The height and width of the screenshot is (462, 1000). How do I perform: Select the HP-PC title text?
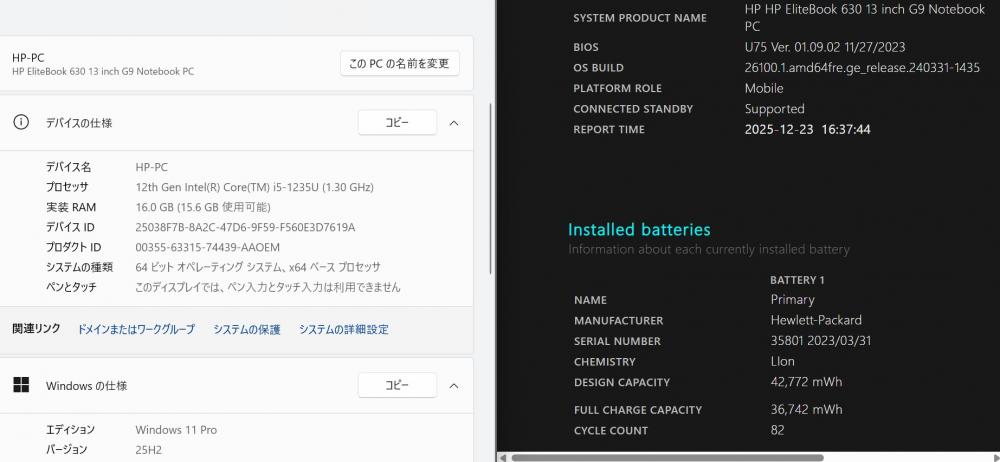(28, 57)
